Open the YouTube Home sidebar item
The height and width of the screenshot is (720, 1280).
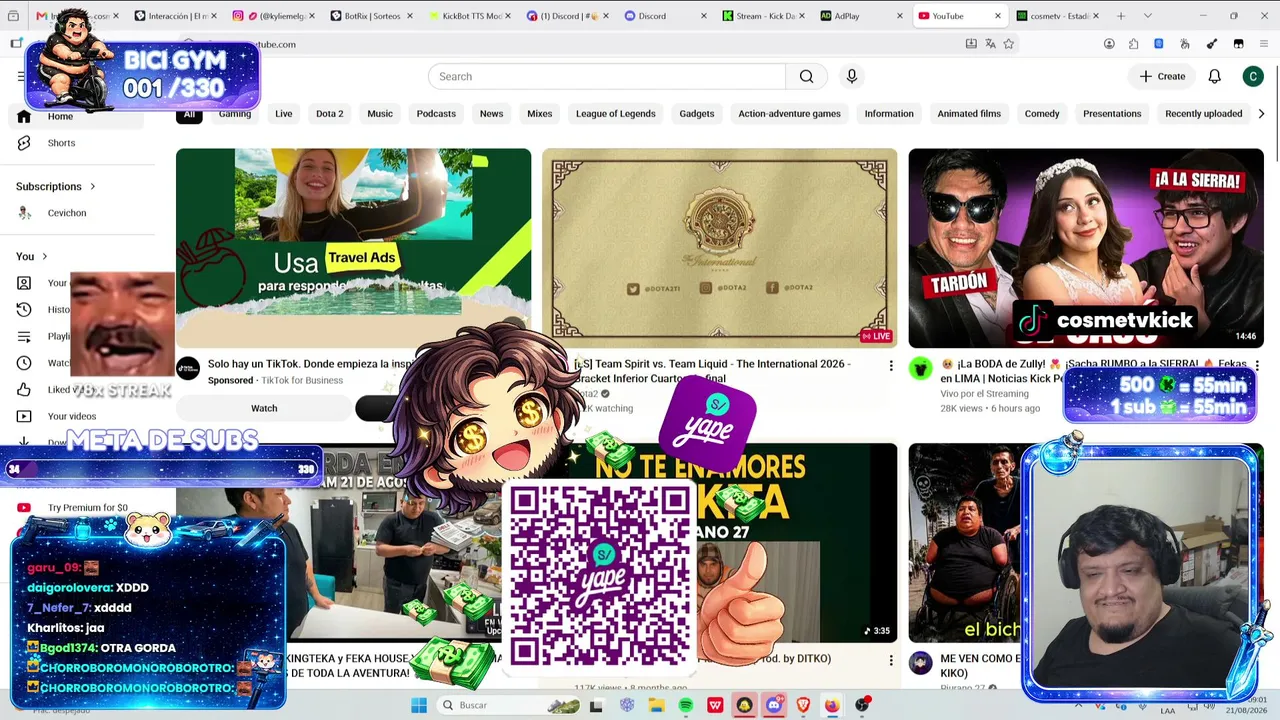click(x=75, y=116)
